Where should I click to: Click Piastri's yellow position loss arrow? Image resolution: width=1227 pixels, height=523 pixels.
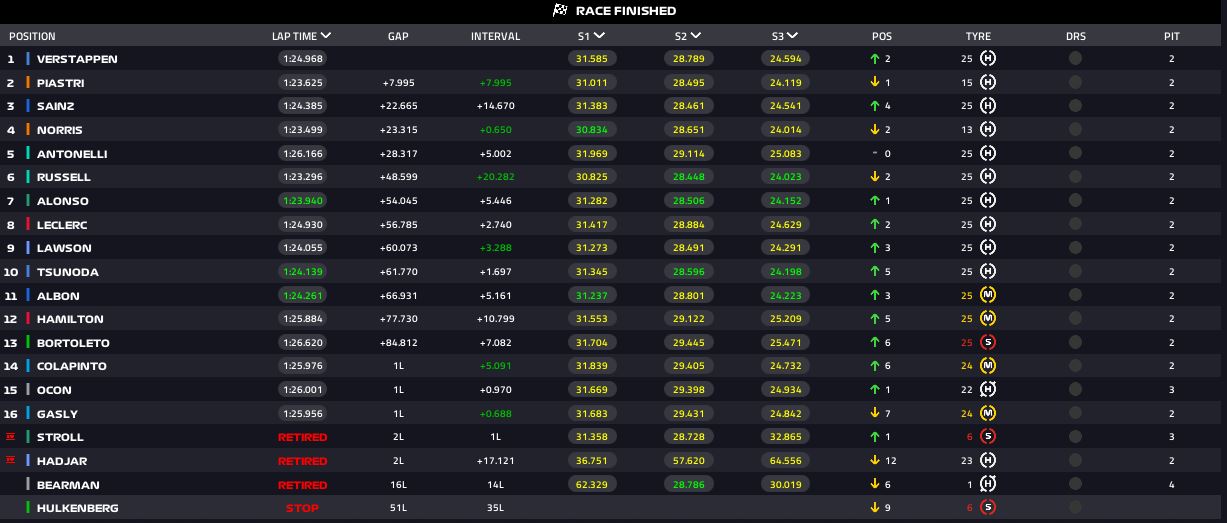tap(875, 83)
